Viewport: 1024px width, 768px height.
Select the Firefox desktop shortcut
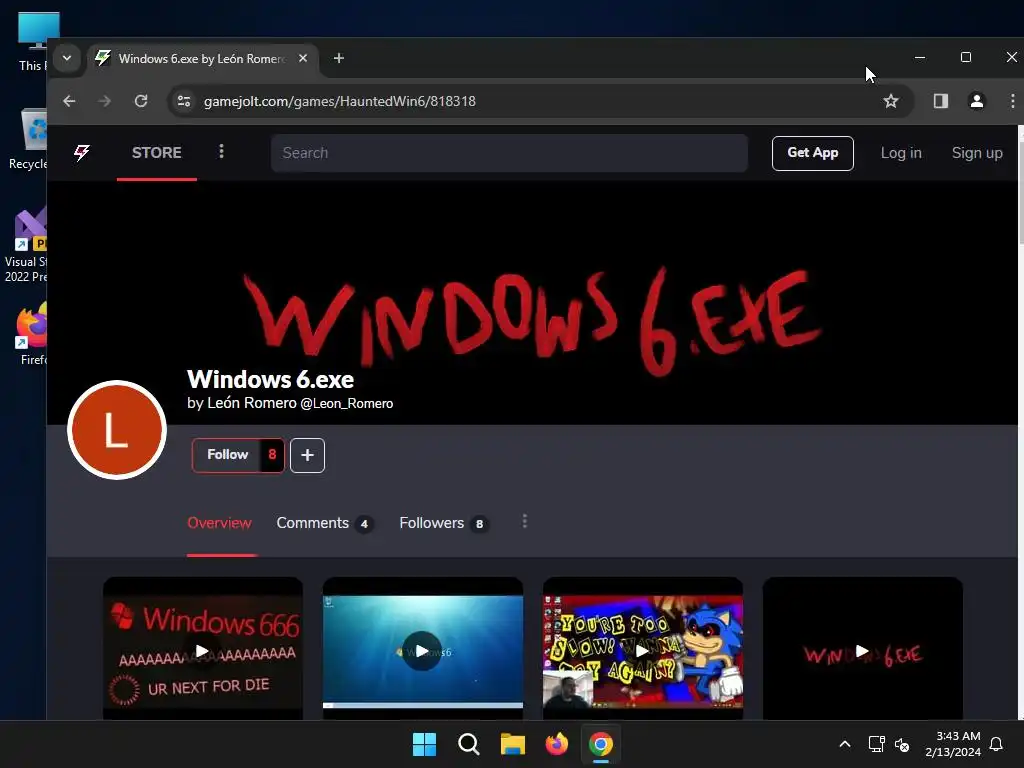[31, 333]
